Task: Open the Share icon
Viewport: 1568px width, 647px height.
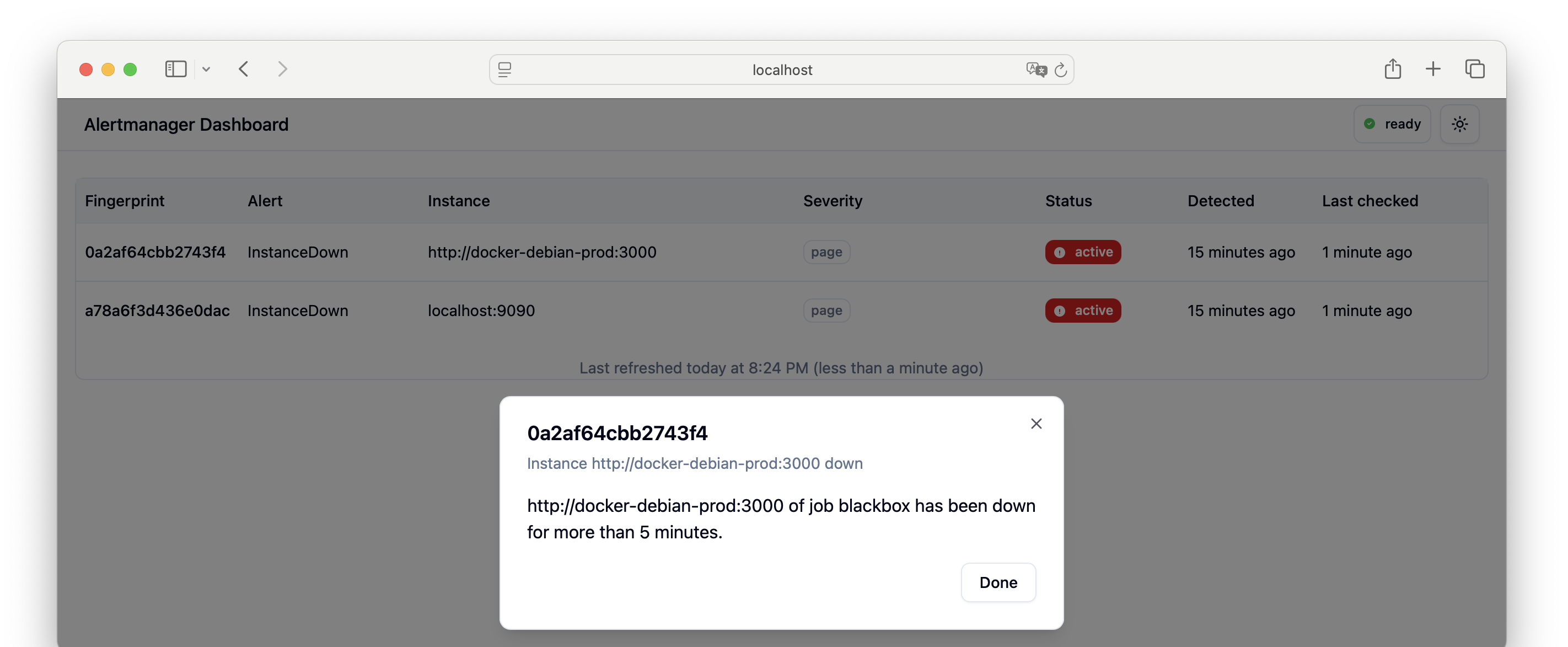Action: pos(1392,68)
